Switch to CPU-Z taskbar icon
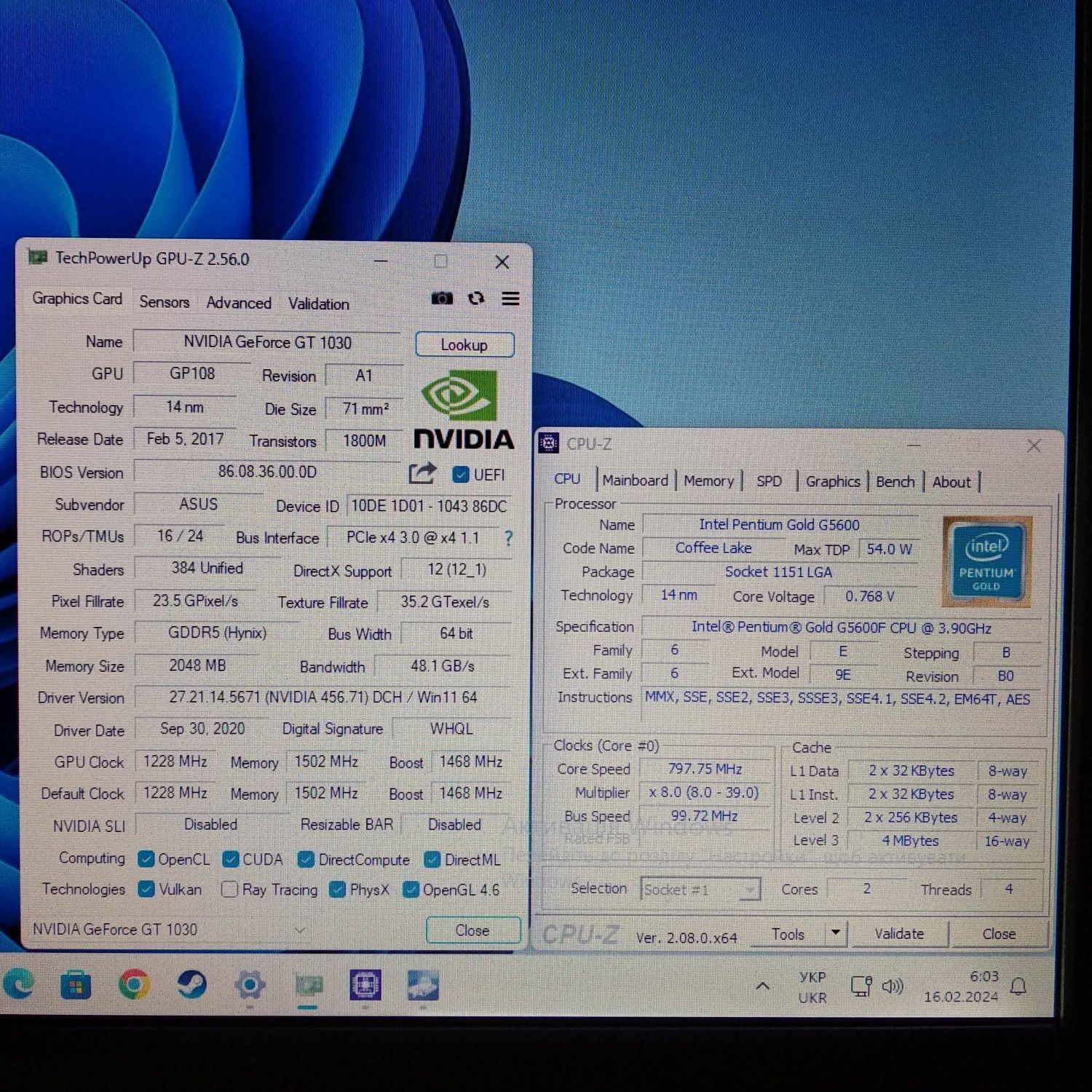The width and height of the screenshot is (1092, 1092). tap(365, 986)
